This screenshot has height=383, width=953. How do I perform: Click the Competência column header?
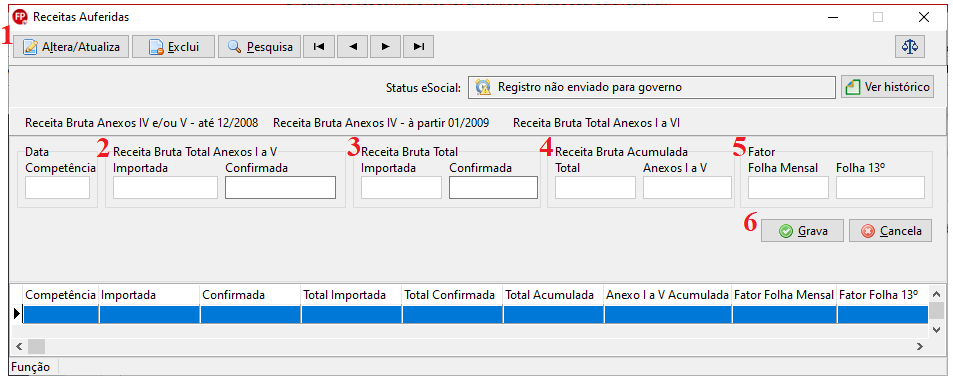point(60,295)
